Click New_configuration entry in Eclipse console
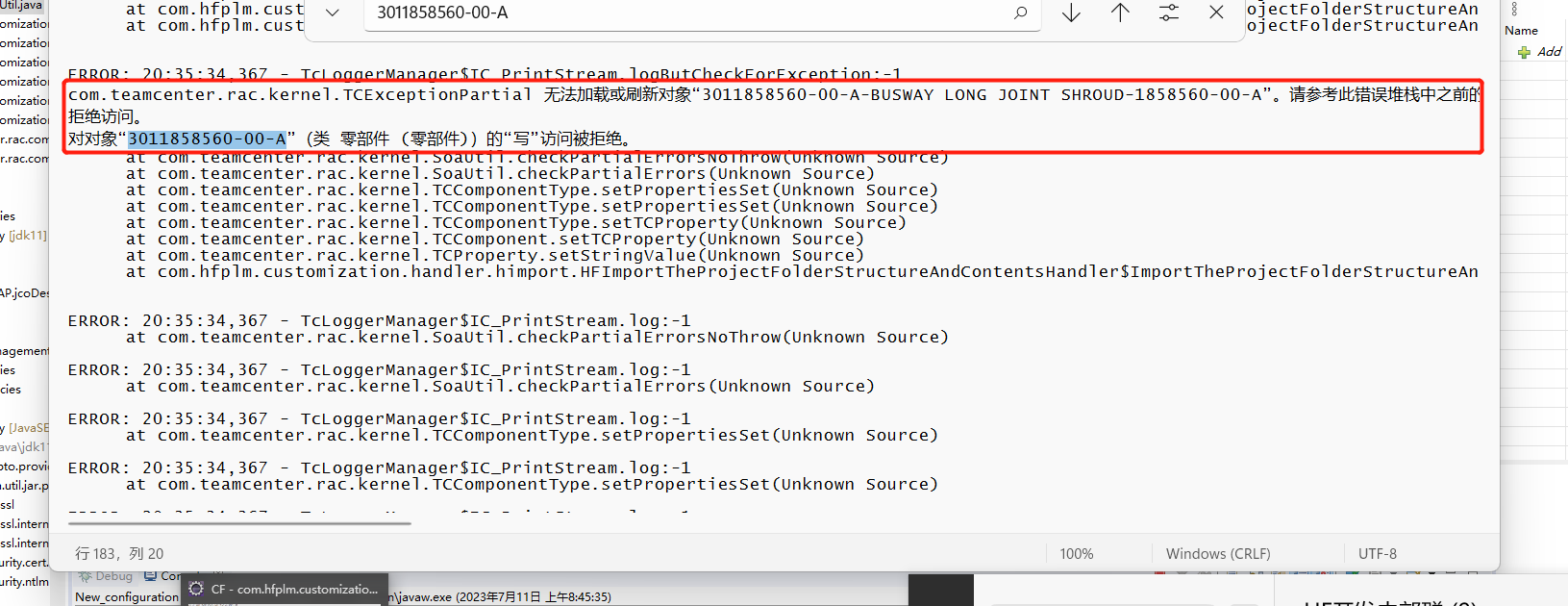 click(x=127, y=597)
